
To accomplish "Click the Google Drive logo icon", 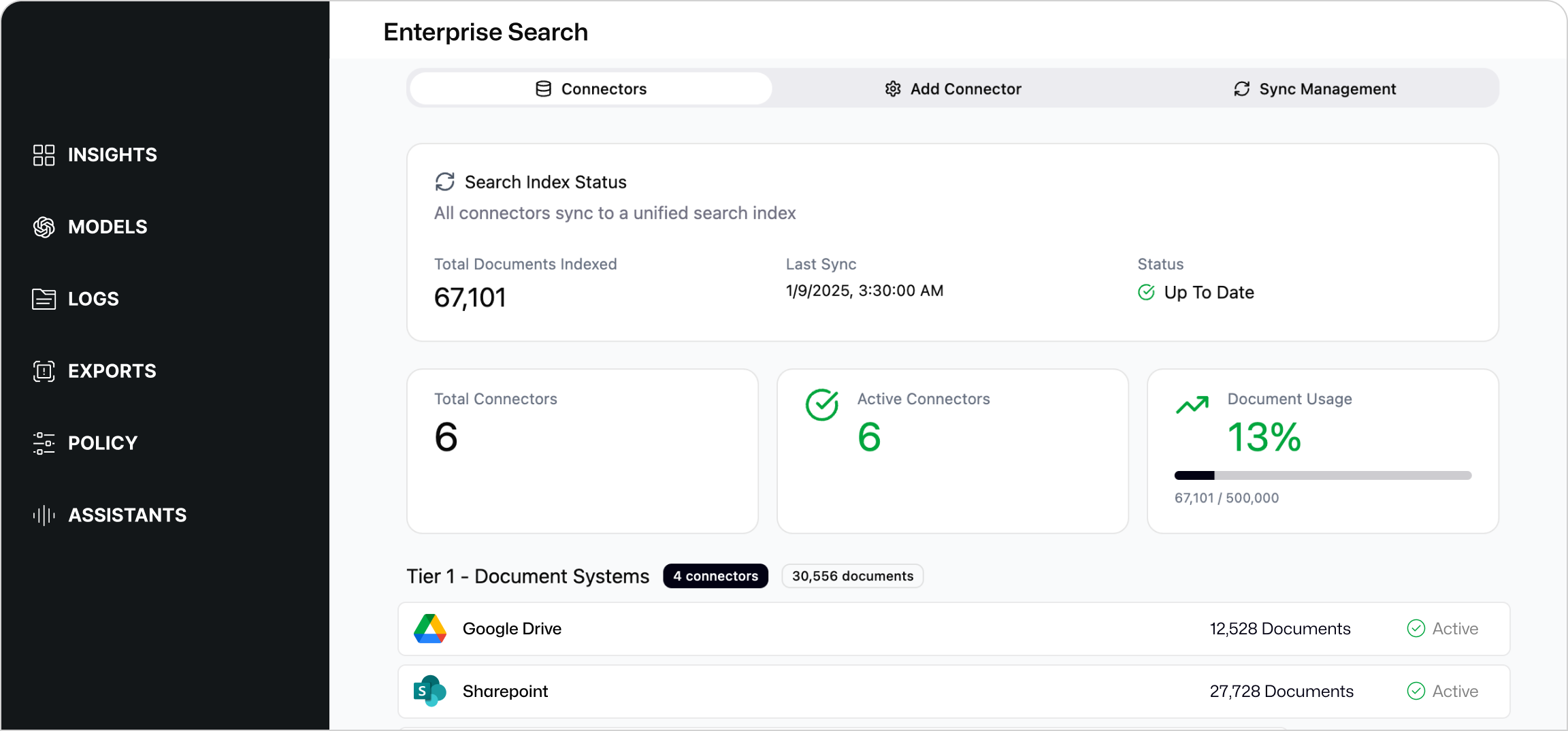I will tap(430, 629).
